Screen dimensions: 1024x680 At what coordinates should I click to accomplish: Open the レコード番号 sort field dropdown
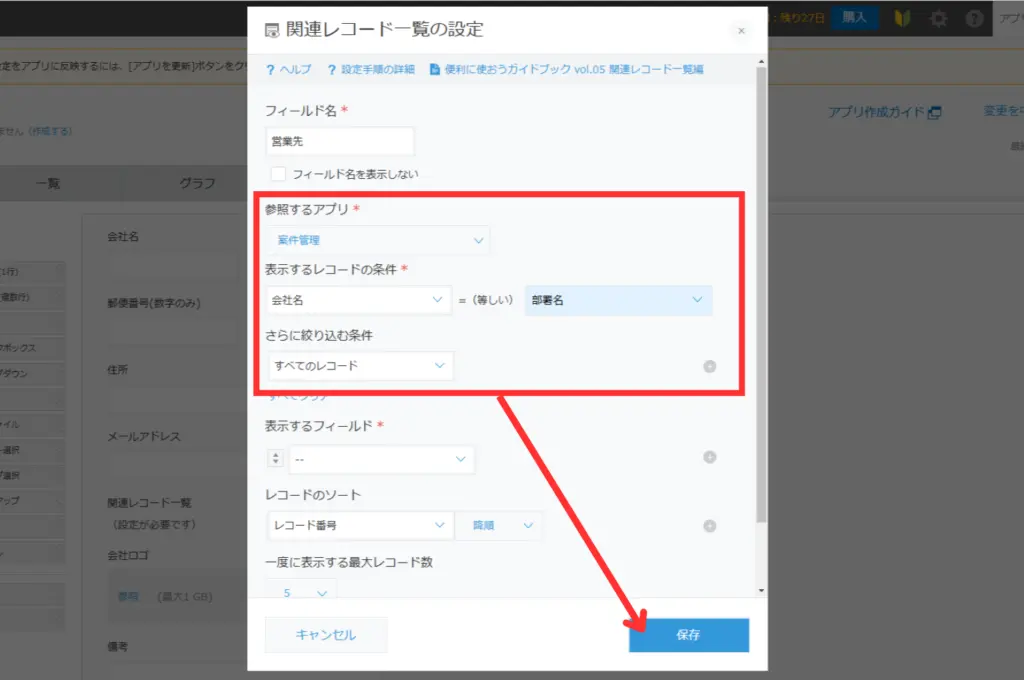coord(360,525)
